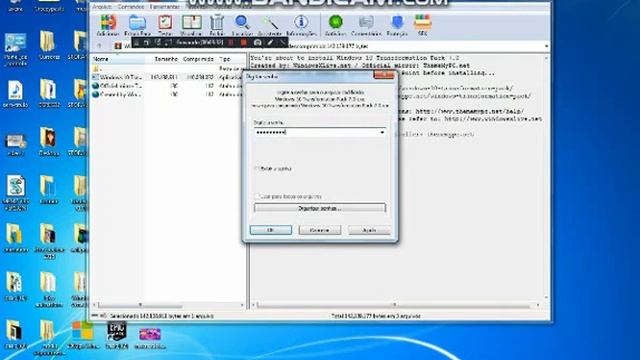Open the Assistente wizard wand icon
Viewport: 640px width, 360px height.
click(x=270, y=25)
